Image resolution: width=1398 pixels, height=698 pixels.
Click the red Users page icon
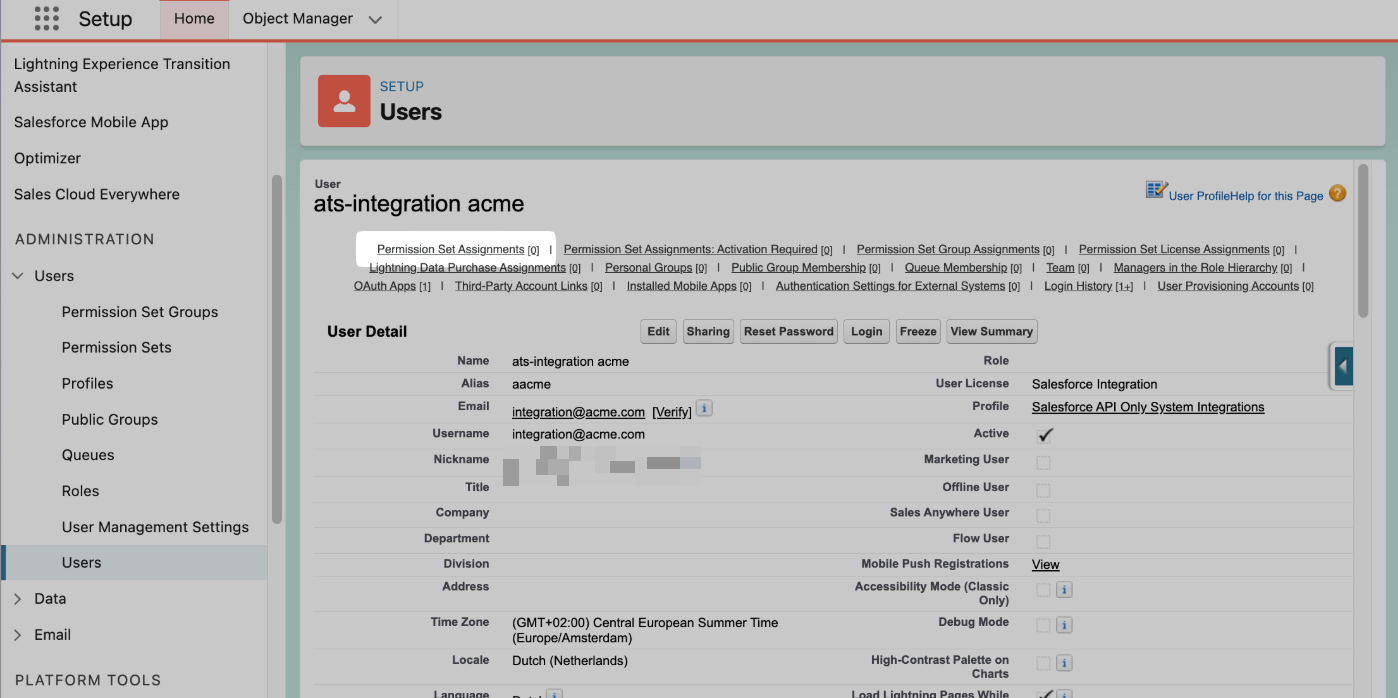(x=344, y=101)
